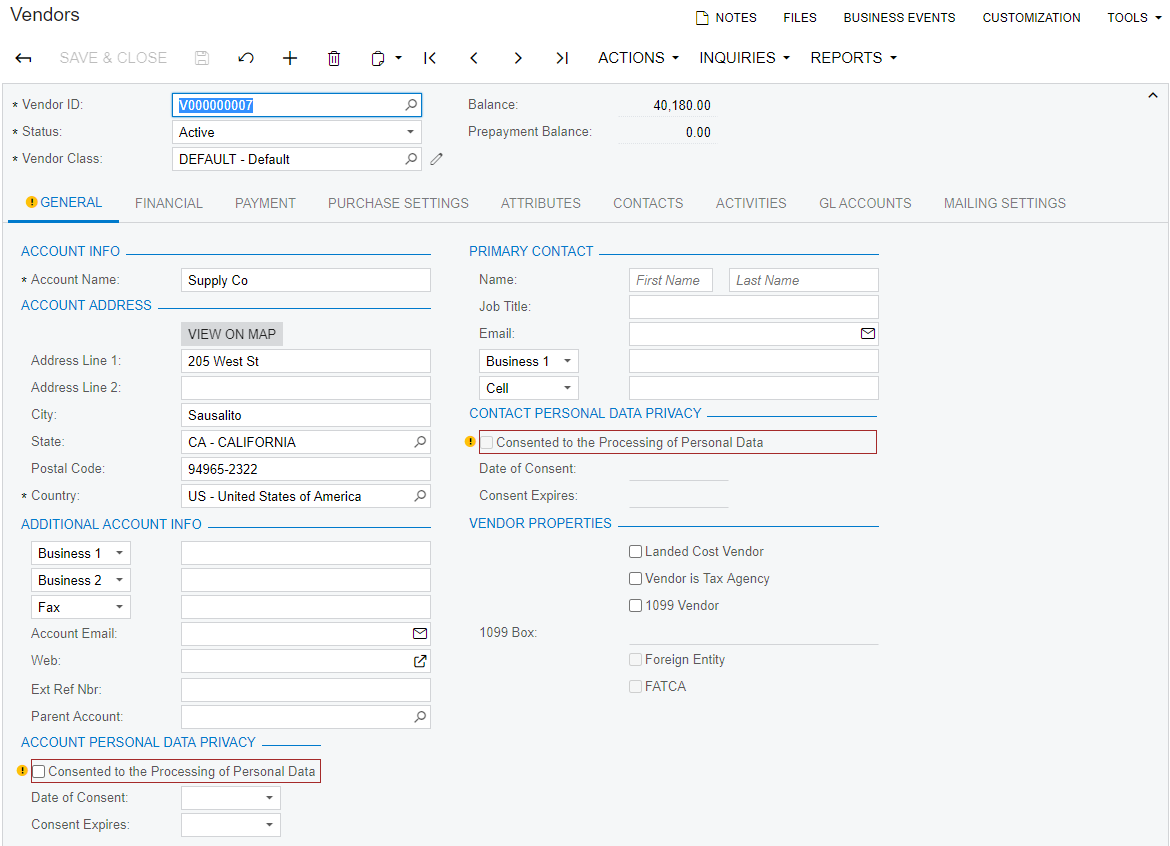Click the Vendor ID lookup magnifier
Image resolution: width=1170 pixels, height=846 pixels.
410,105
